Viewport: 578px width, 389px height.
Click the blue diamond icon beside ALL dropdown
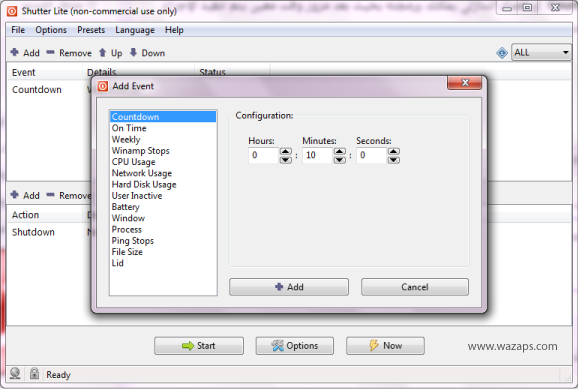point(502,53)
